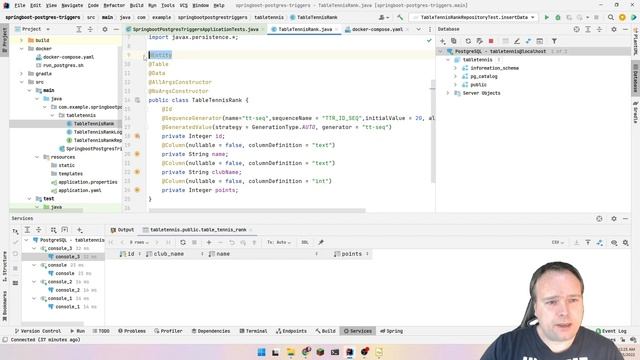The image size is (640, 360).
Task: Reload data in result grid toolbar
Action: coord(183,242)
